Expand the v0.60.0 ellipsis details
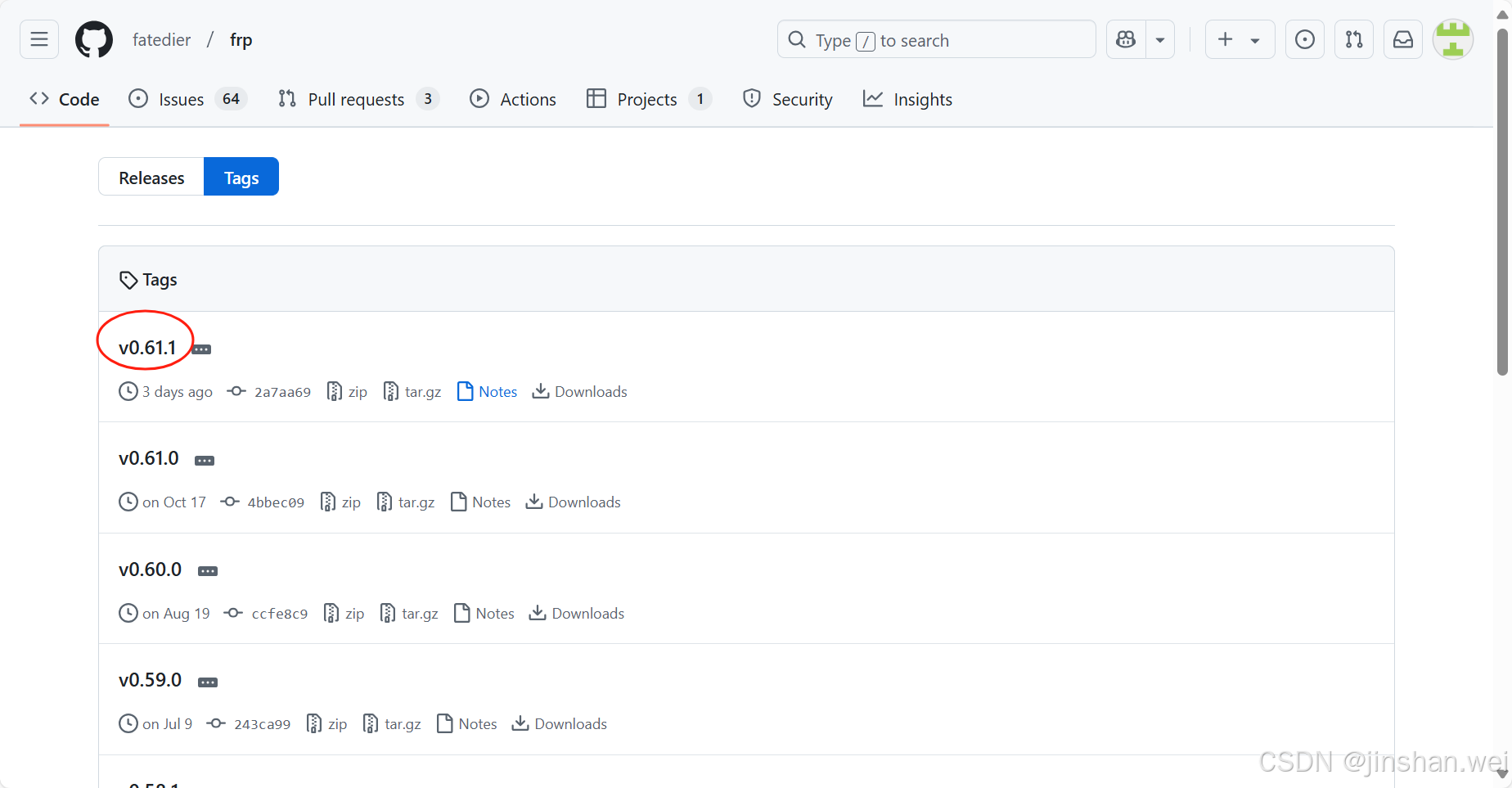Screen dimensions: 1512x788 click(x=208, y=571)
